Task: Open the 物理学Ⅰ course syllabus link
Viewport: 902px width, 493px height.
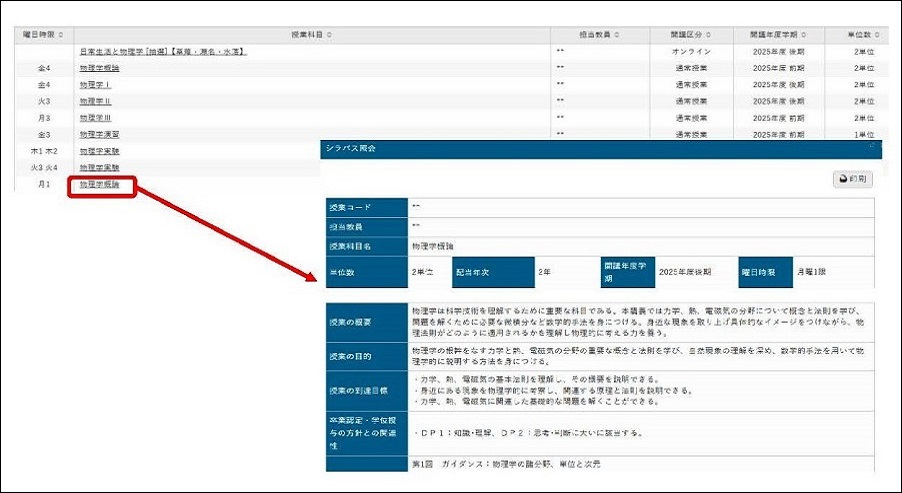Action: pyautogui.click(x=95, y=85)
